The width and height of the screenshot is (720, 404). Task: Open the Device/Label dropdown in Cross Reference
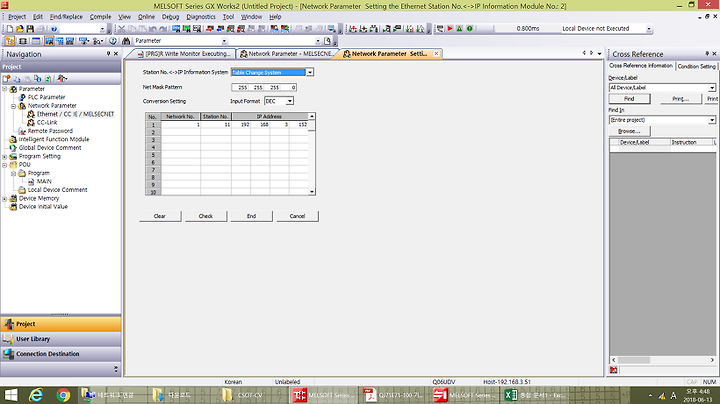(x=712, y=88)
